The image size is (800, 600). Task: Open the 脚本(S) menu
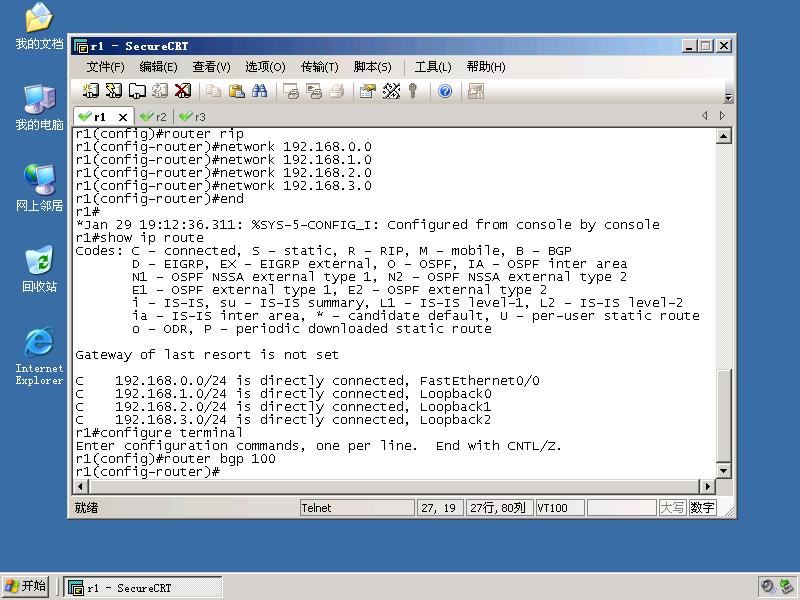tap(372, 67)
